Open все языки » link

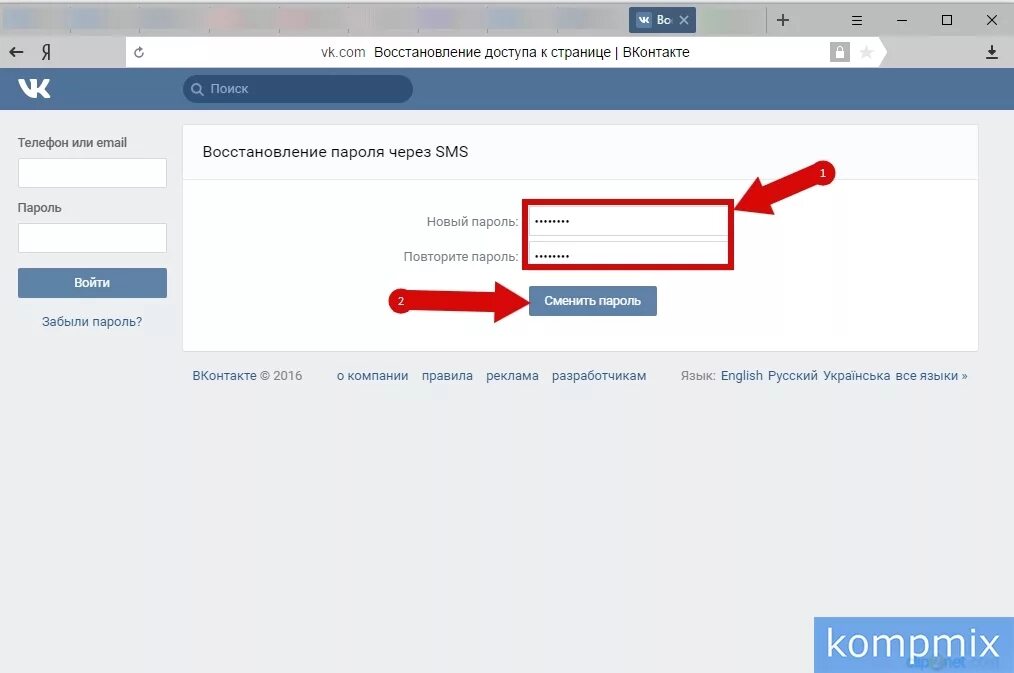point(931,376)
